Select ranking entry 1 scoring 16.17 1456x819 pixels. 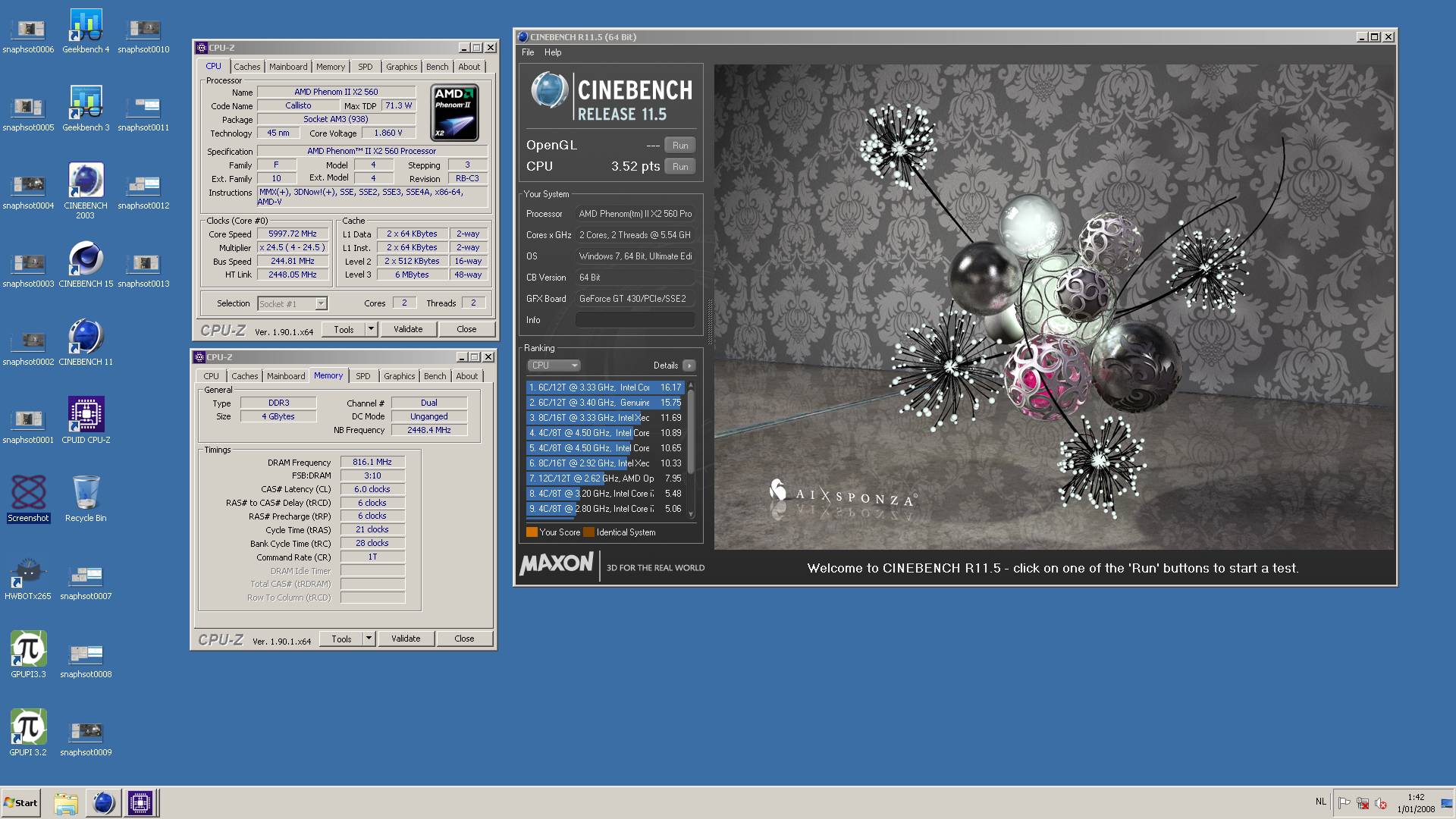[x=605, y=388]
